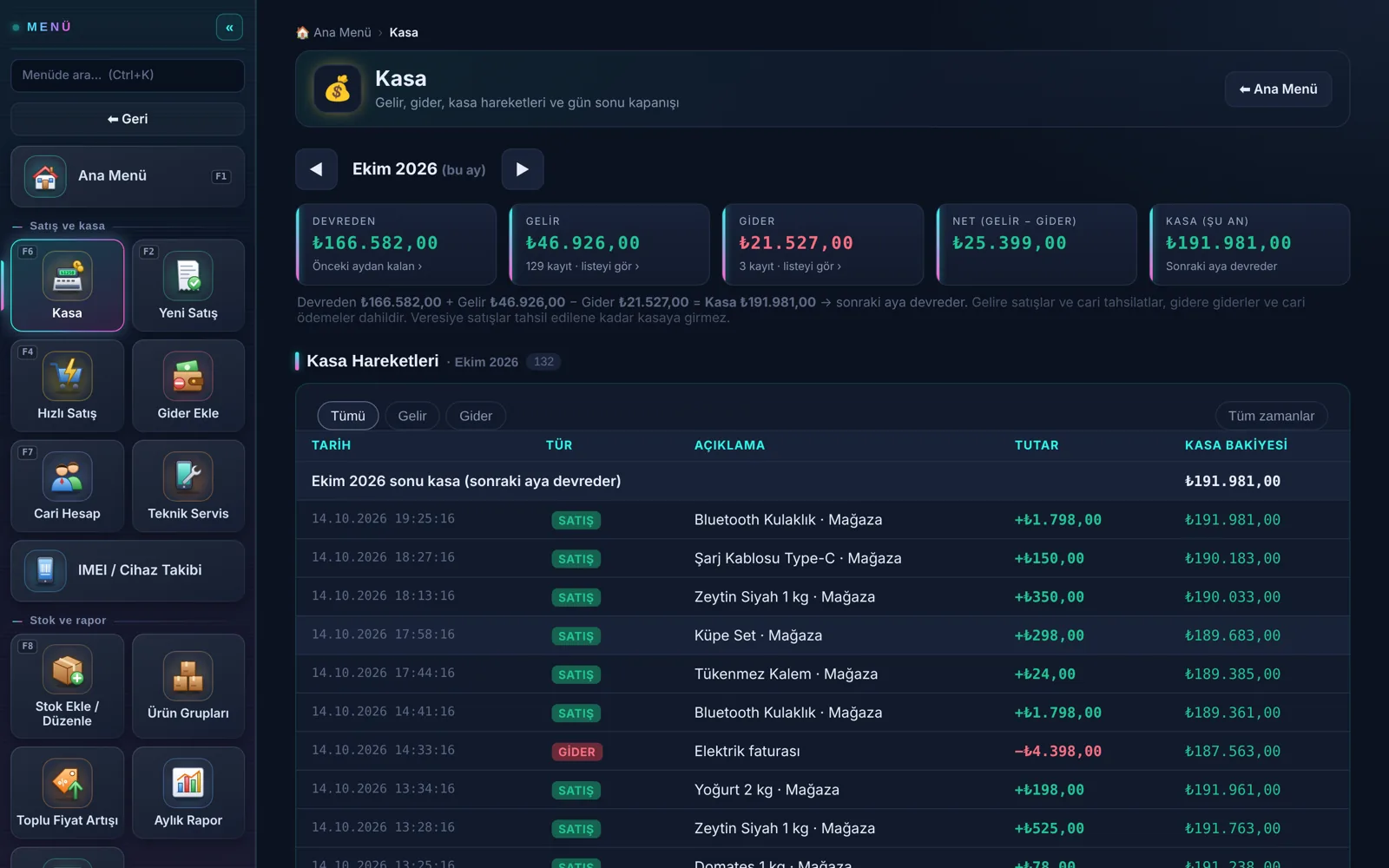Select the Elektrik faturası expense row

point(823,752)
